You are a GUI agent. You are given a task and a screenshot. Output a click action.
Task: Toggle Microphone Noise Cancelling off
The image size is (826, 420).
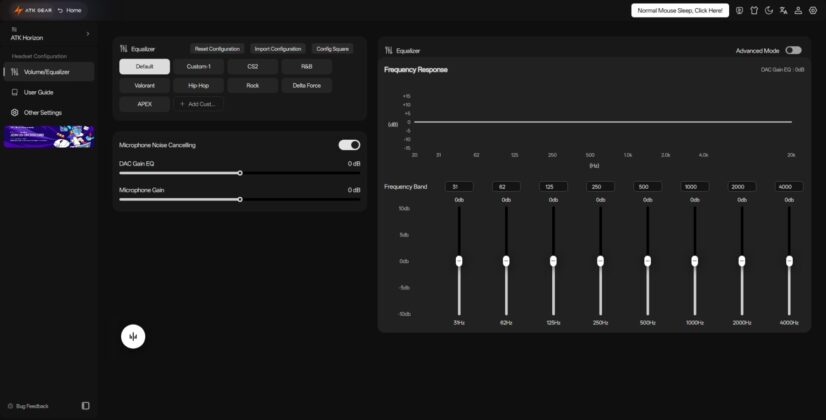[x=349, y=145]
